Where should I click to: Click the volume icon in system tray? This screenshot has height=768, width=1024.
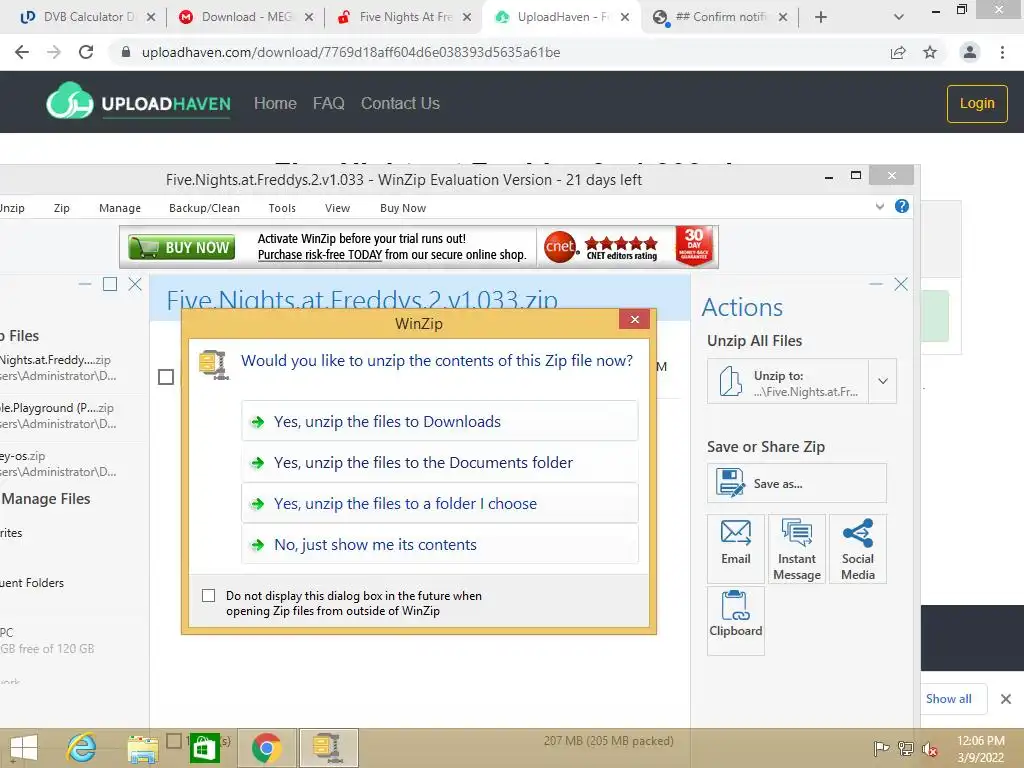[929, 748]
